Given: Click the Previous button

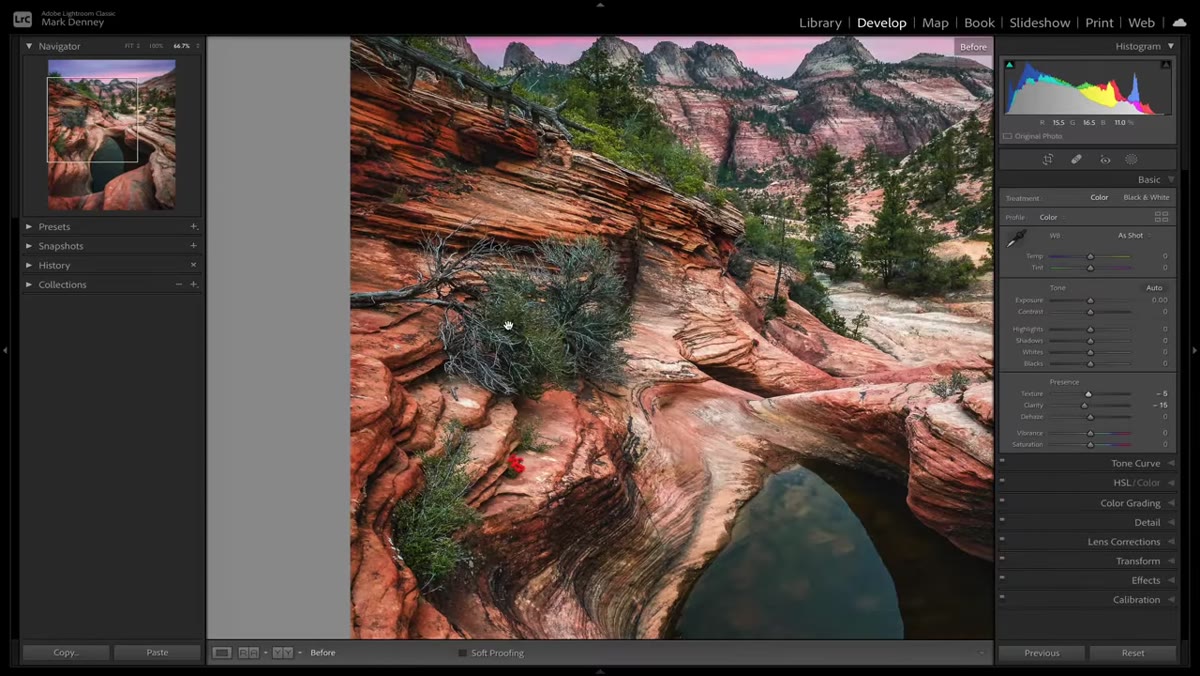Looking at the screenshot, I should [x=1041, y=653].
